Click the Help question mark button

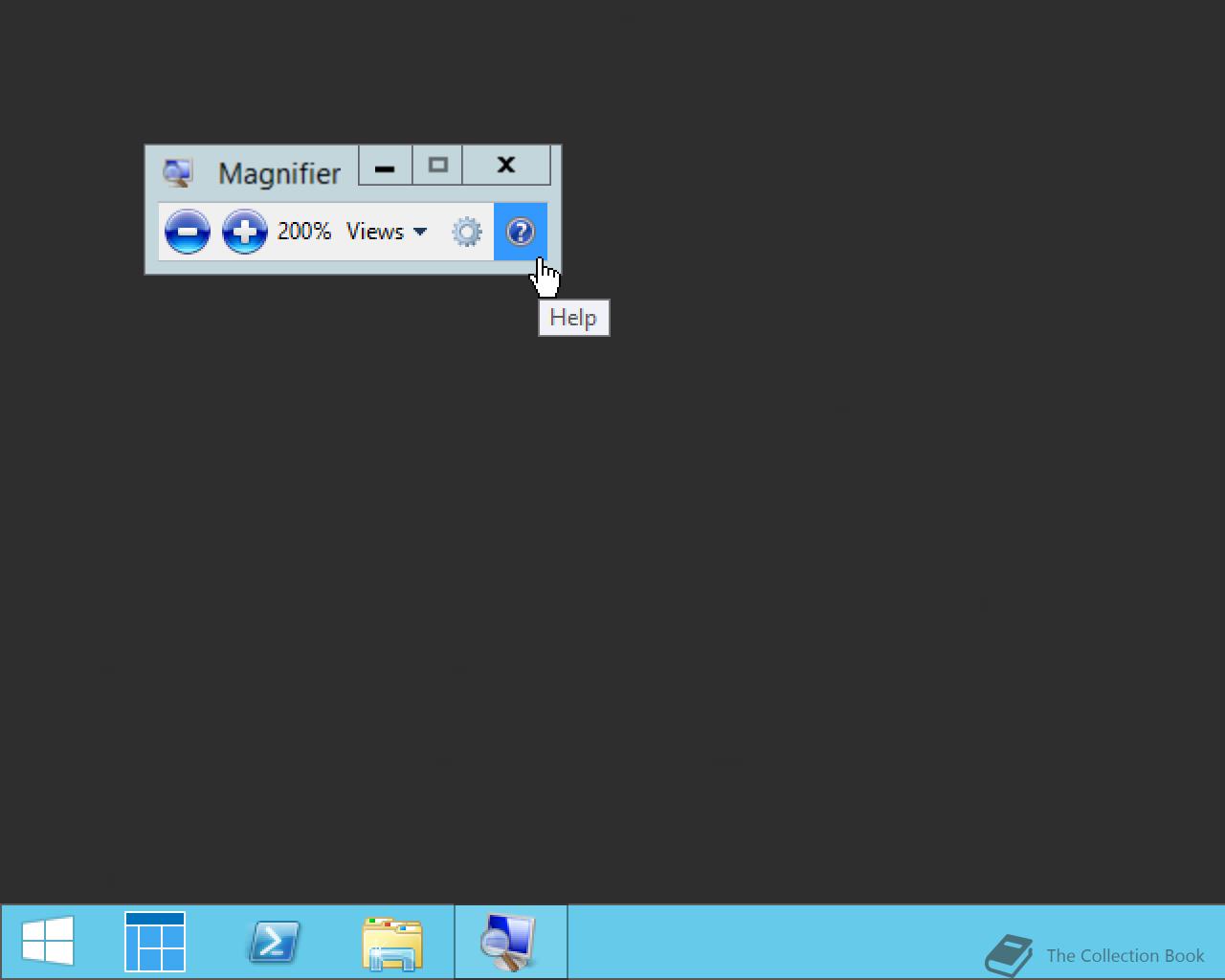(x=520, y=232)
